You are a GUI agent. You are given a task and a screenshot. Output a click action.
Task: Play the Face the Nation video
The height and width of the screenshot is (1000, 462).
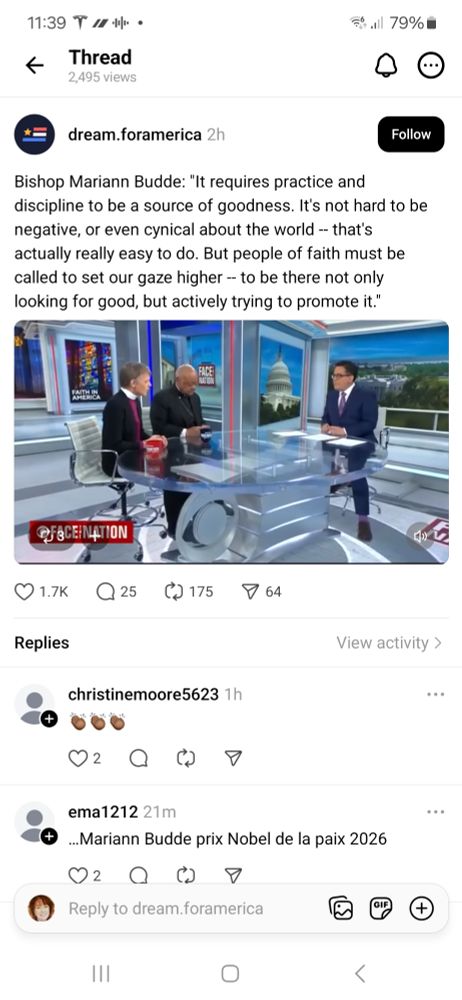pos(231,442)
